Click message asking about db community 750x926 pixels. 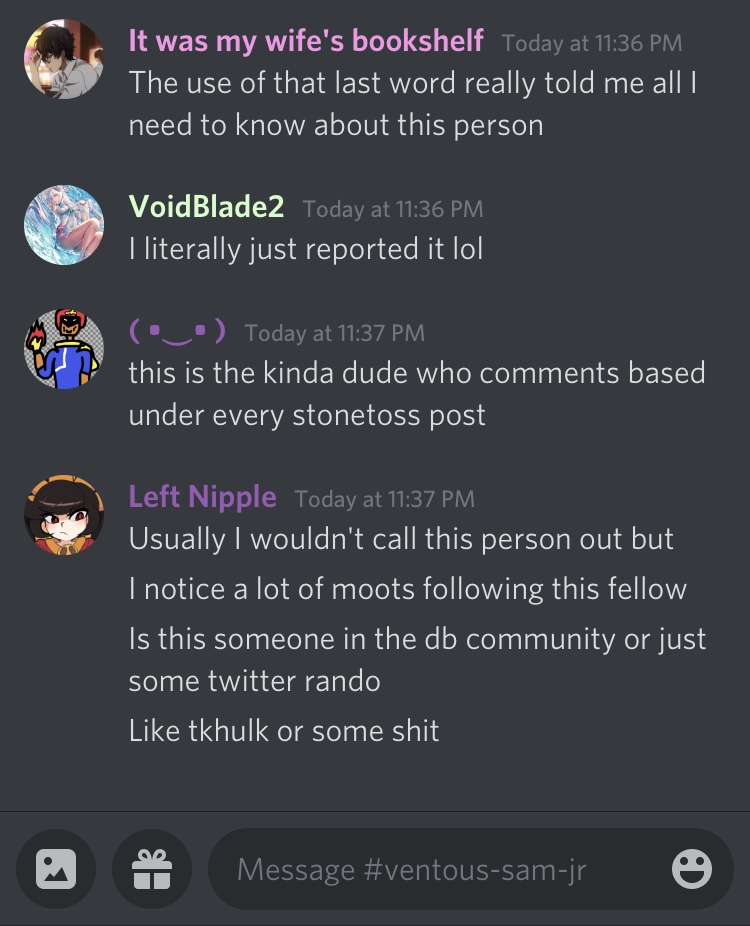point(418,660)
